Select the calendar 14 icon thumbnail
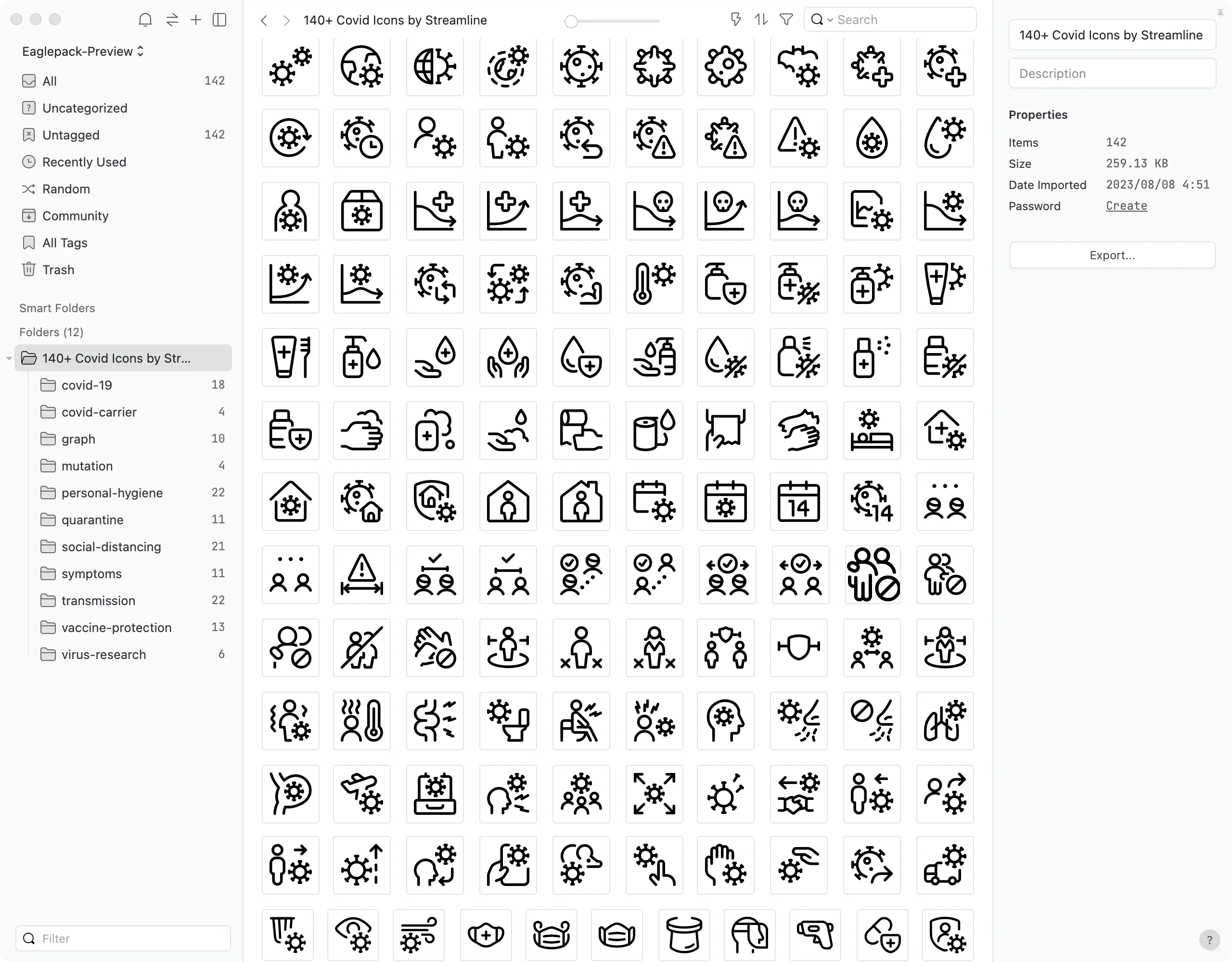The height and width of the screenshot is (962, 1232). [799, 502]
